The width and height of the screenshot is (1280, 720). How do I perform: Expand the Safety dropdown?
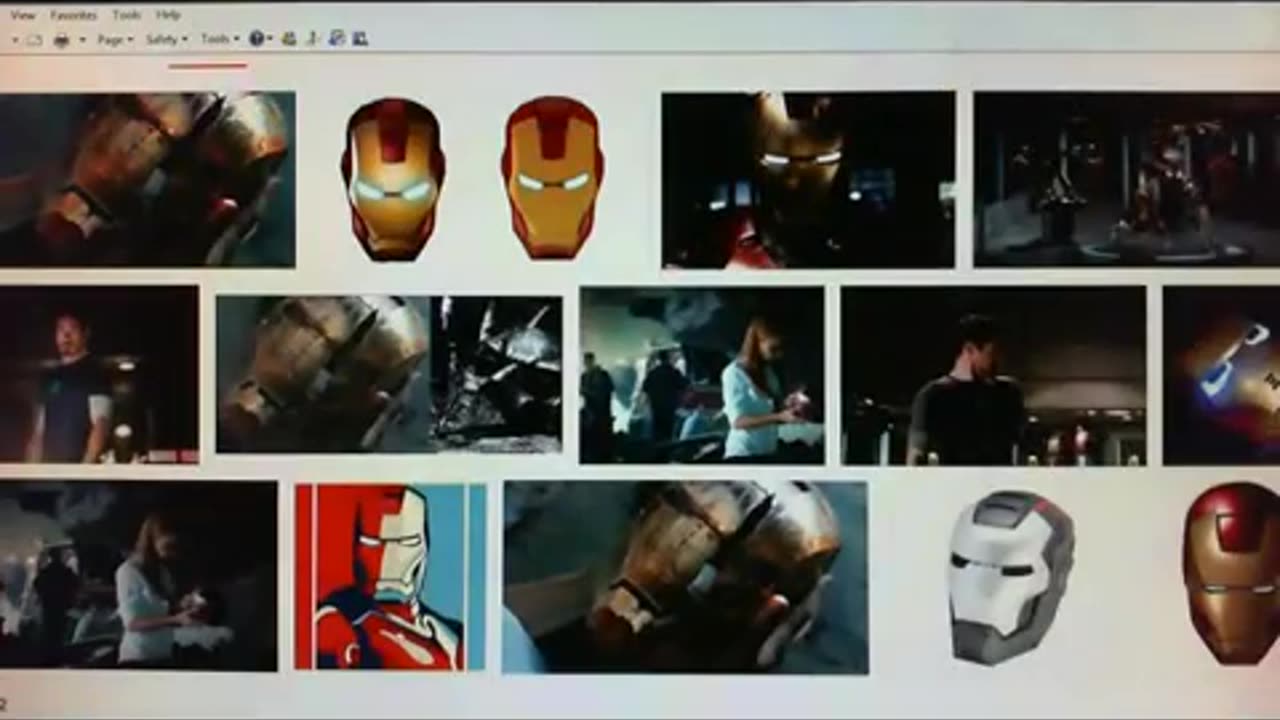pos(167,40)
